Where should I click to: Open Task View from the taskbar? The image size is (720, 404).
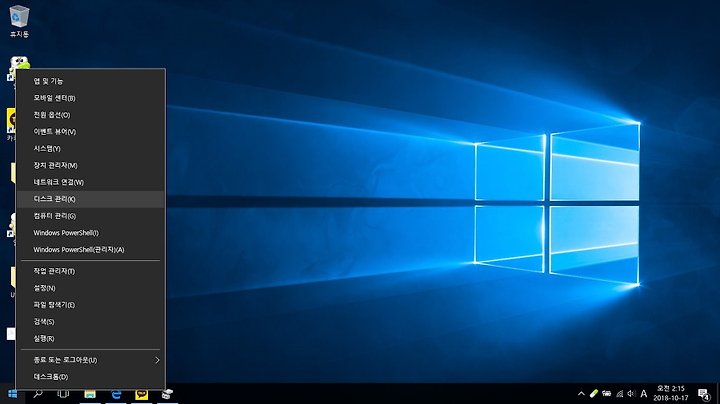(63, 394)
